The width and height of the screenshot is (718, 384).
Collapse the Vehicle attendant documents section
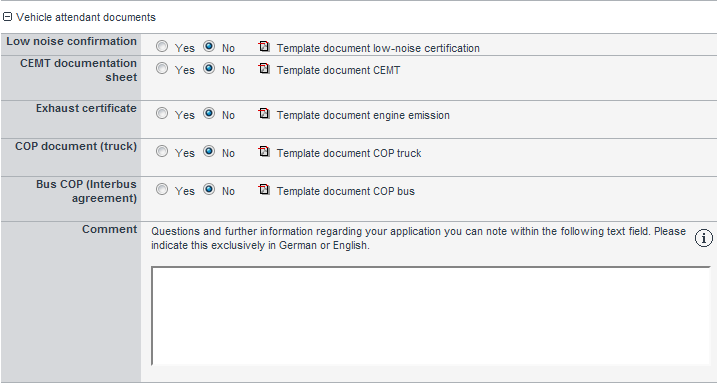point(7,17)
